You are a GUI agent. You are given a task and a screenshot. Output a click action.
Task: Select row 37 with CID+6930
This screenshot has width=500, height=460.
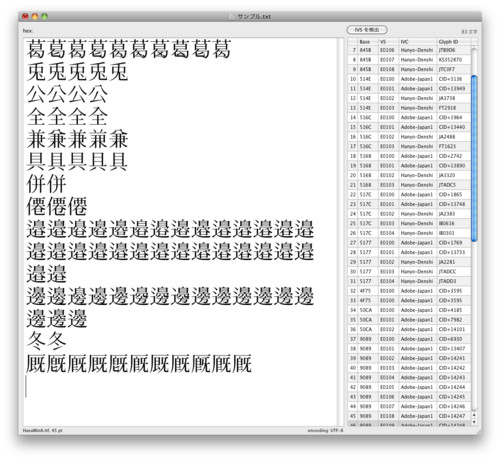tap(409, 339)
